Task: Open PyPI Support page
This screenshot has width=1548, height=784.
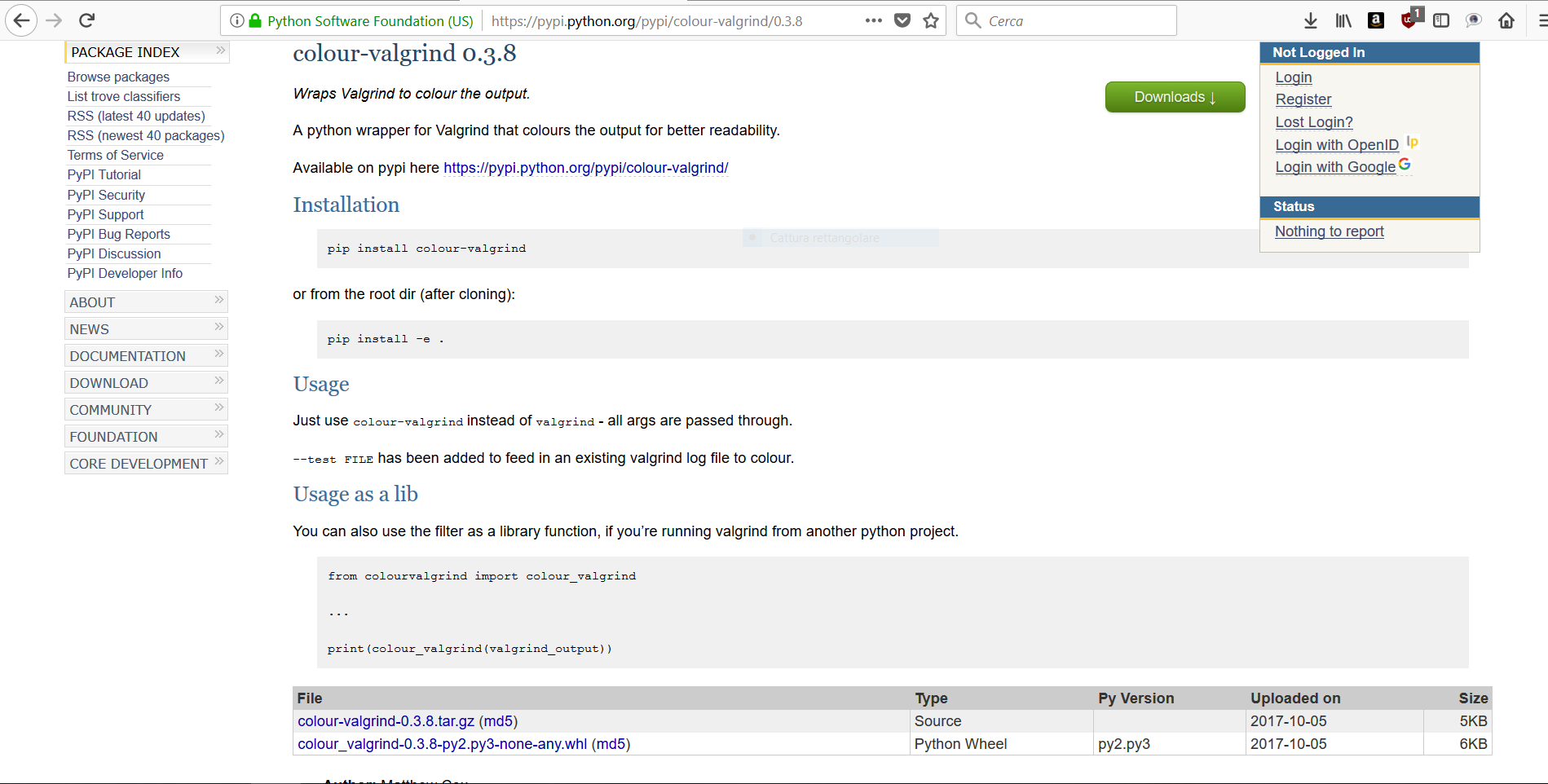Action: (105, 214)
